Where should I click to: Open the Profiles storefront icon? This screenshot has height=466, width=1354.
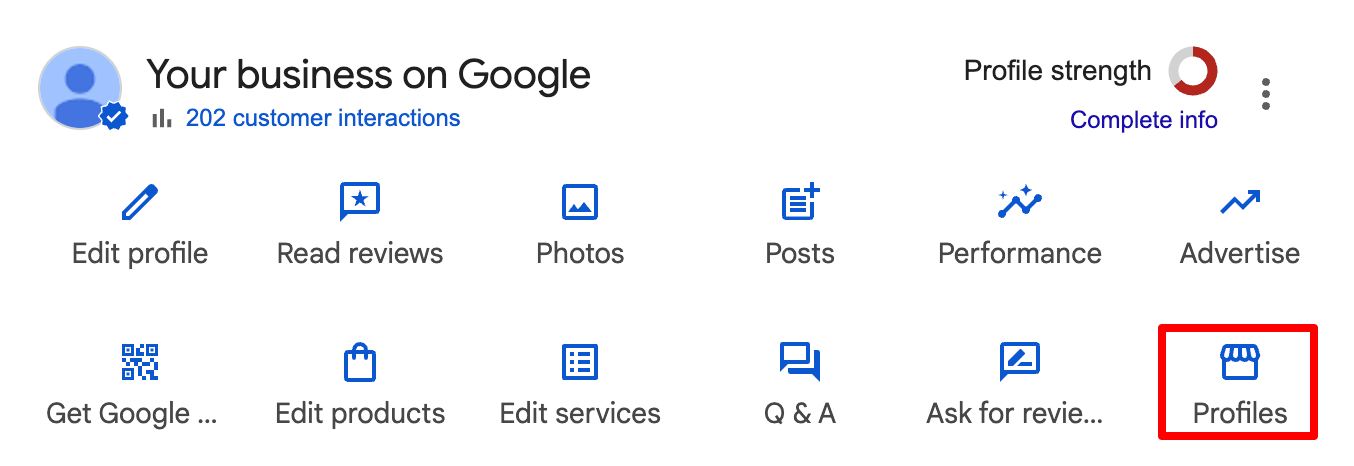pos(1240,362)
